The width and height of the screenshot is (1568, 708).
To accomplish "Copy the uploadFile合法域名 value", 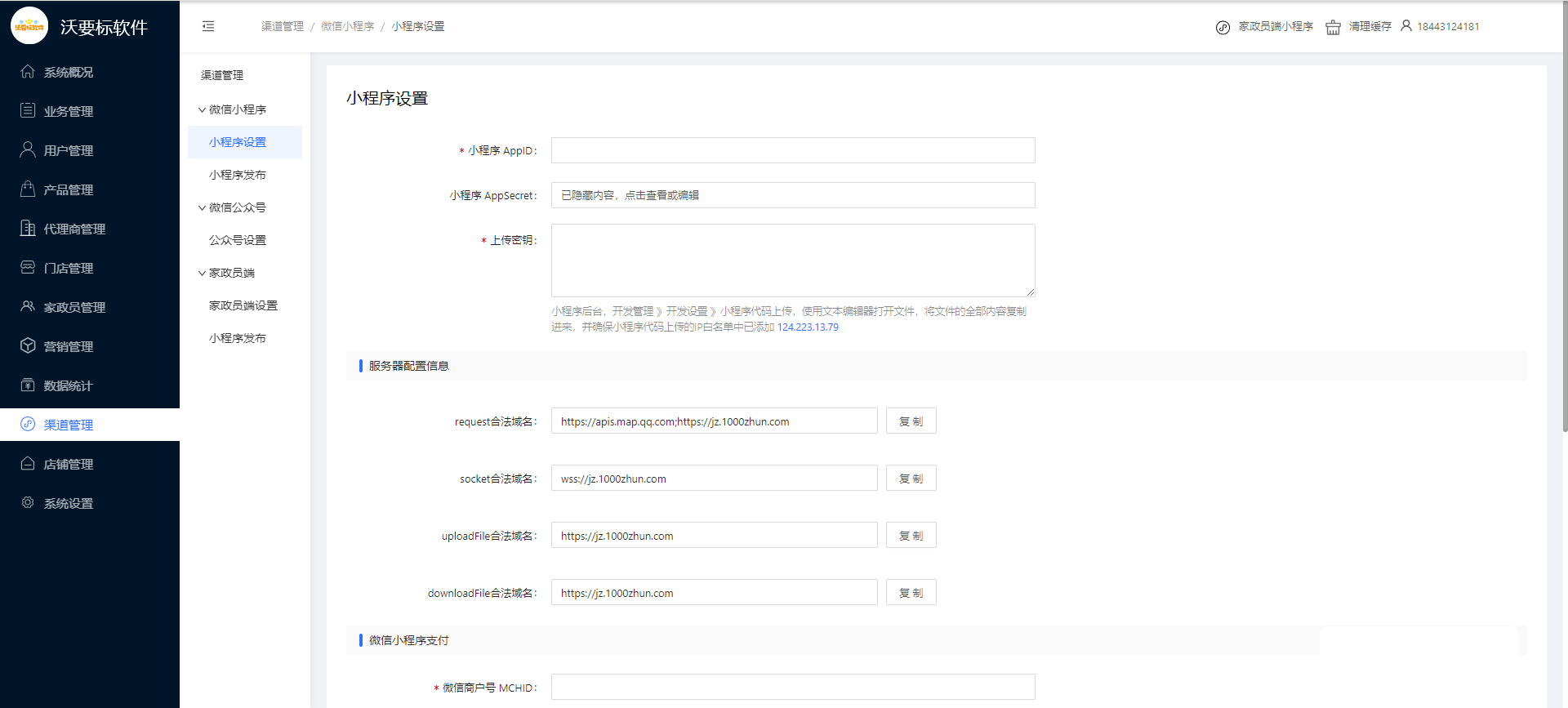I will tap(911, 536).
